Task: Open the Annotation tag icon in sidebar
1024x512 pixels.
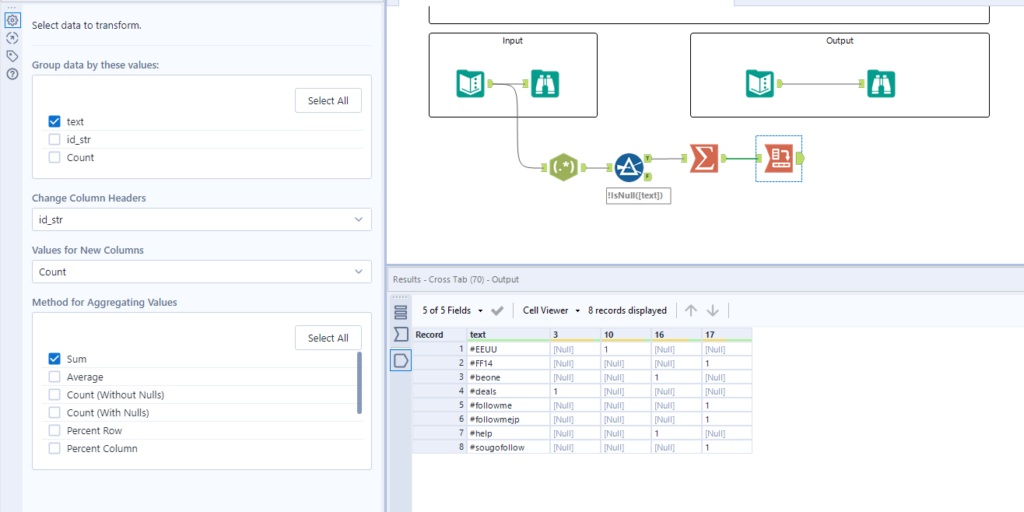Action: (x=12, y=56)
